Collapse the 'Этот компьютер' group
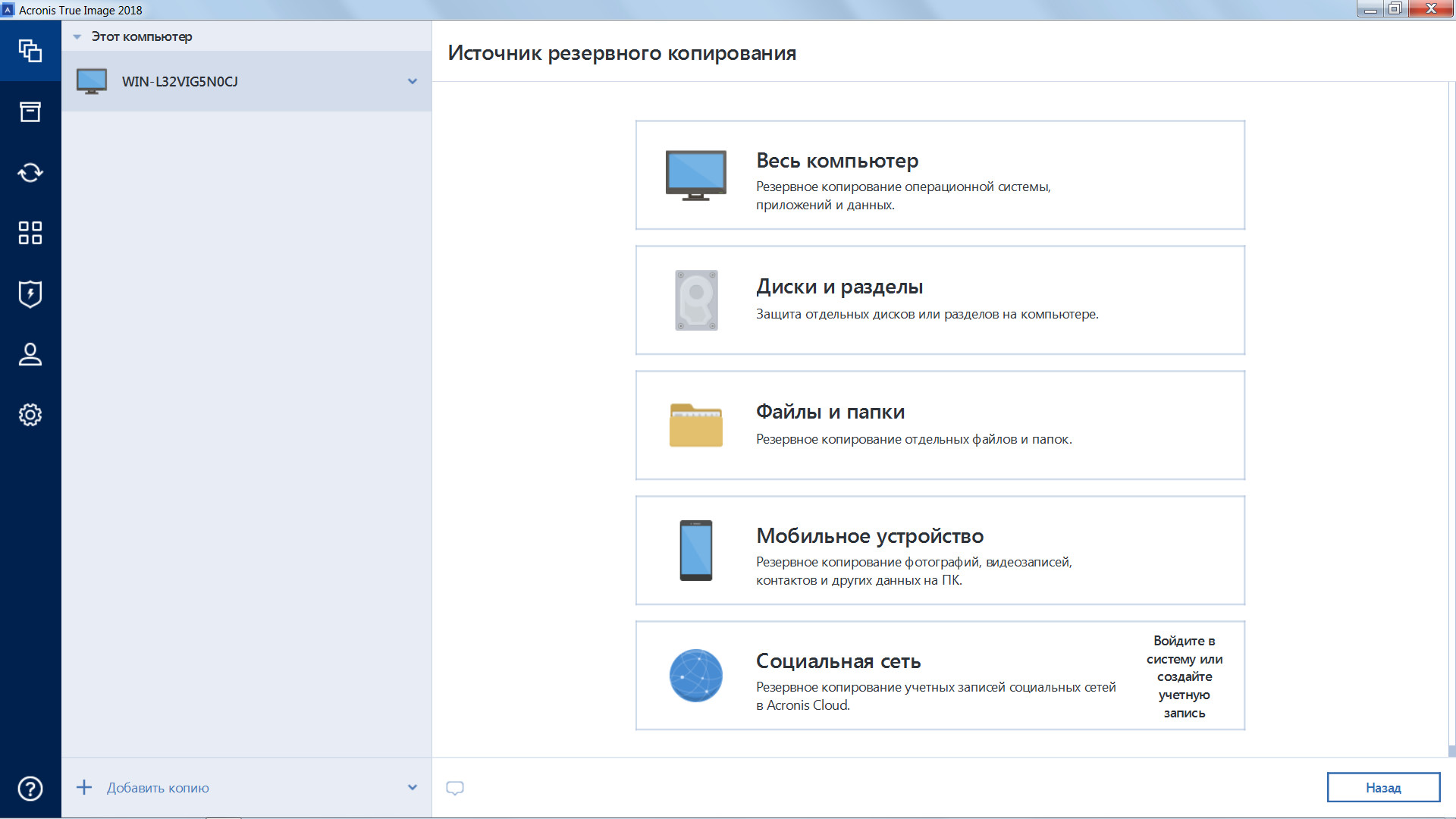This screenshot has width=1456, height=819. coord(78,36)
